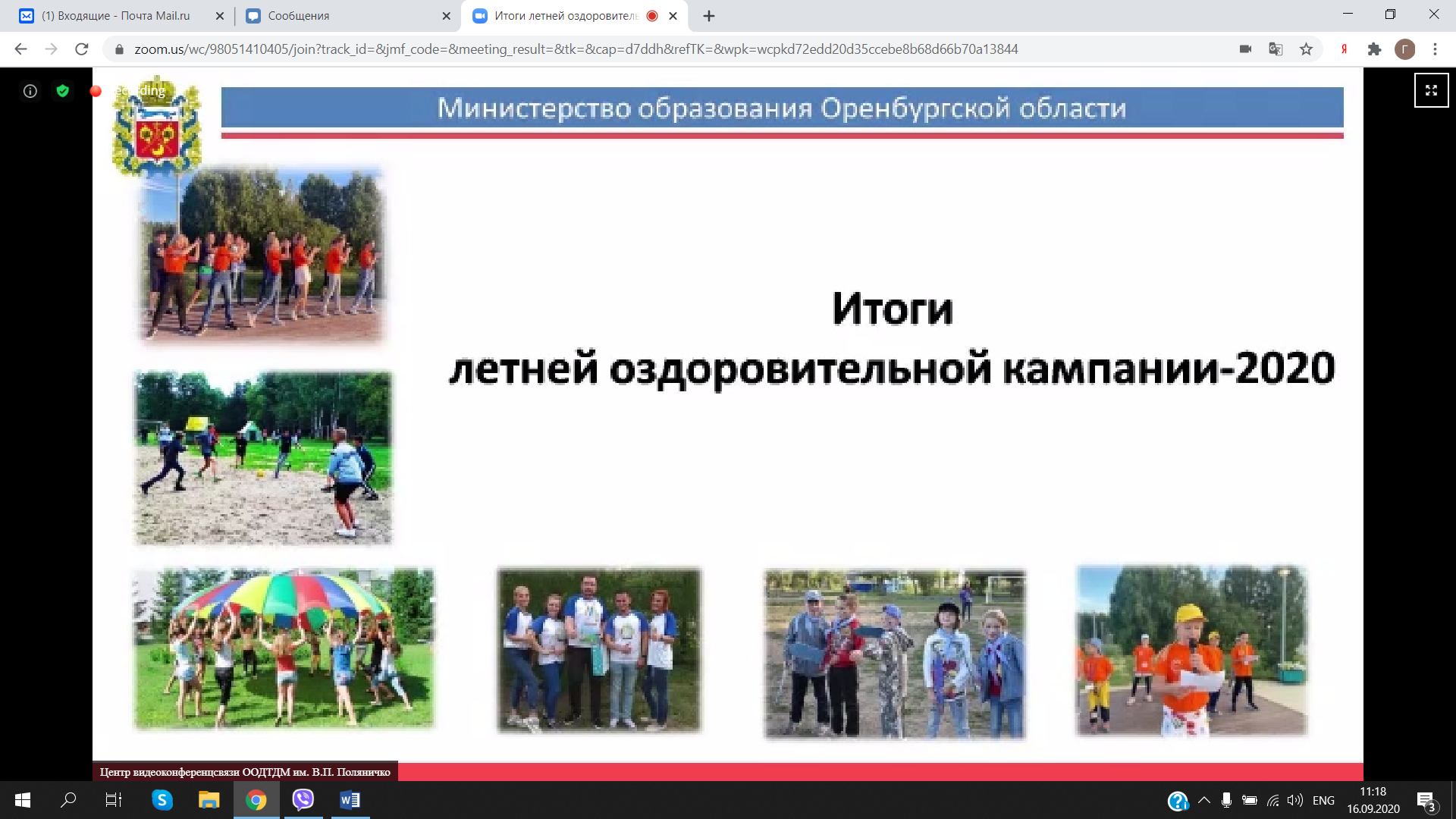Click the microphone tray icon

click(x=1226, y=800)
